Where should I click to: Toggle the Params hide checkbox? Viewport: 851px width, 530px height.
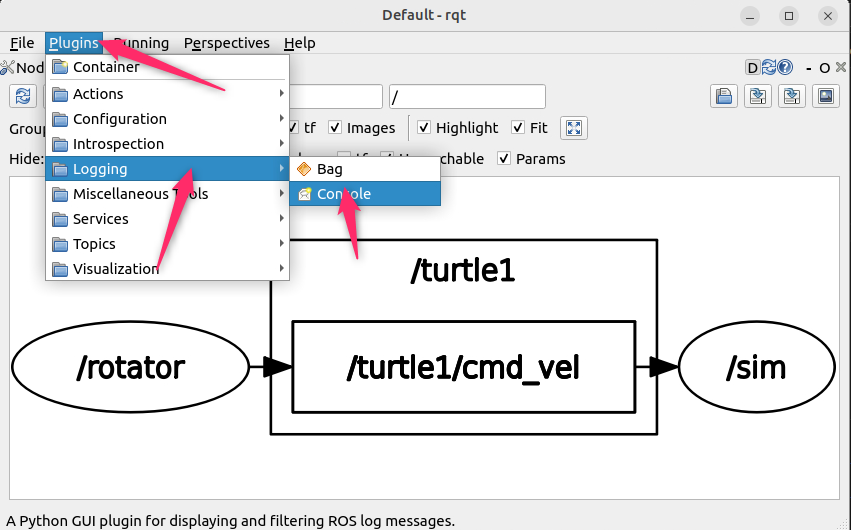point(504,159)
